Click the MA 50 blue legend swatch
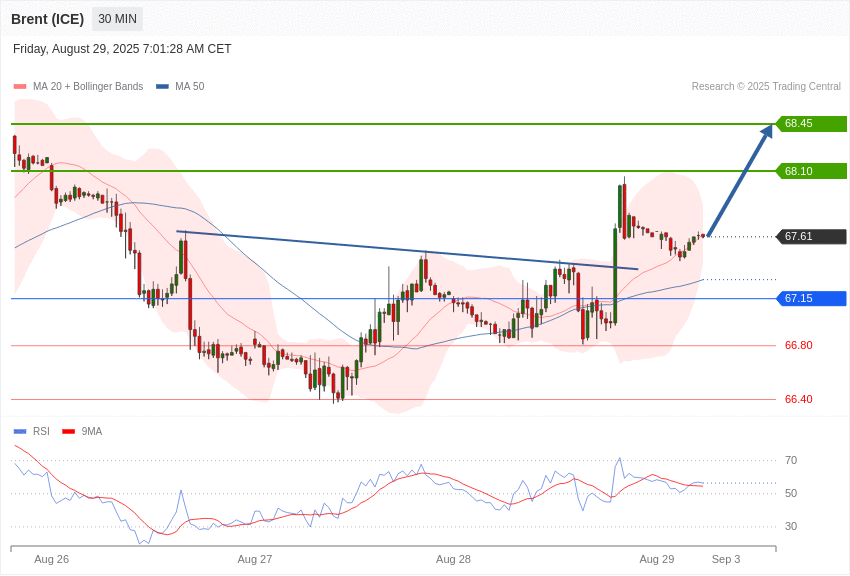 162,87
